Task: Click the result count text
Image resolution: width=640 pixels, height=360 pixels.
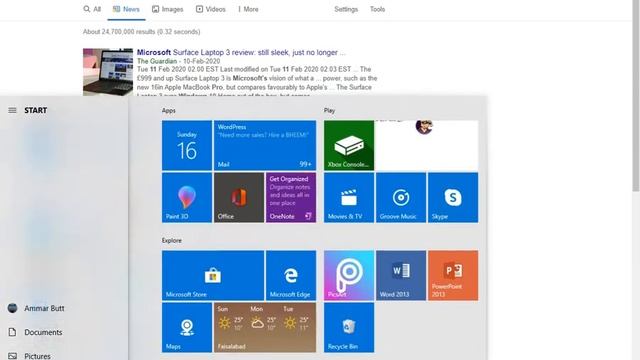Action: coord(142,31)
